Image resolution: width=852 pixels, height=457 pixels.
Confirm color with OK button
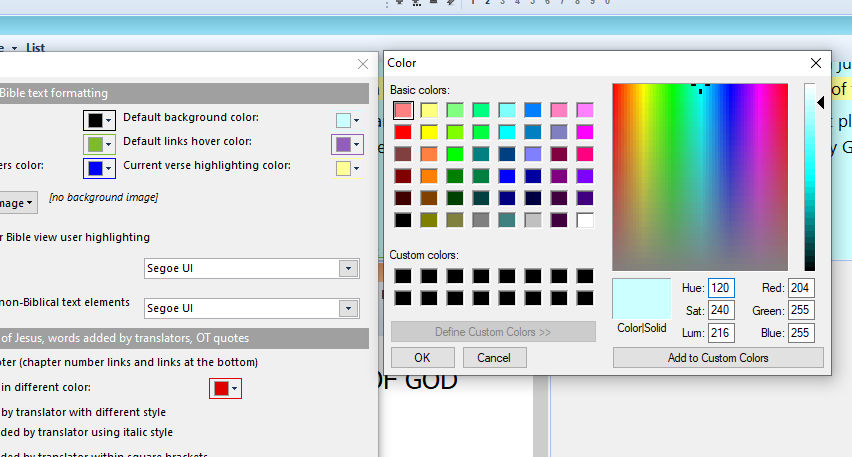[422, 358]
